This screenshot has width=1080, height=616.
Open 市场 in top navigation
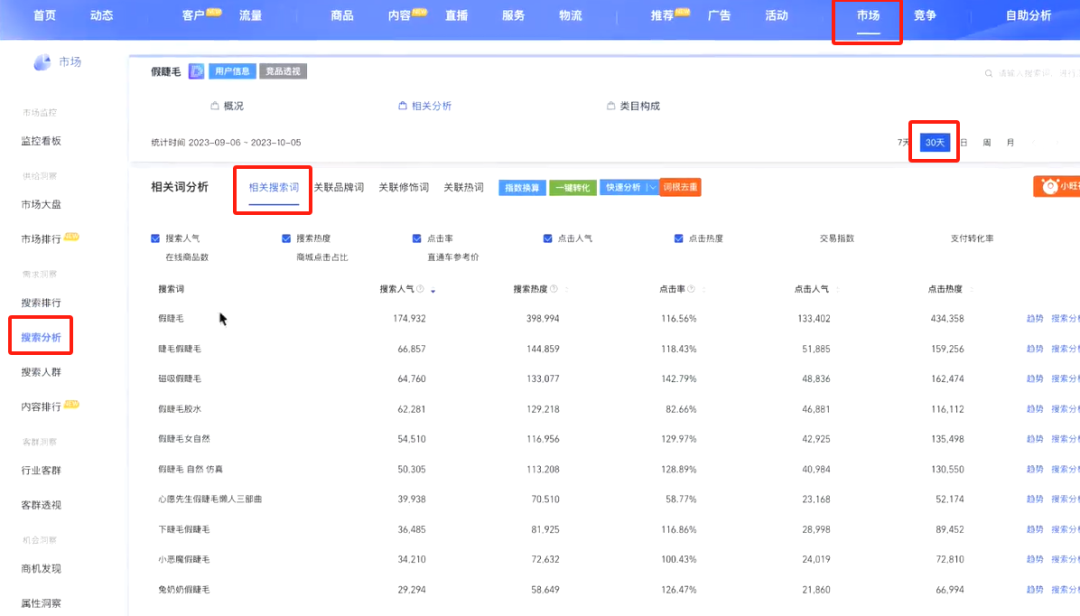(868, 16)
